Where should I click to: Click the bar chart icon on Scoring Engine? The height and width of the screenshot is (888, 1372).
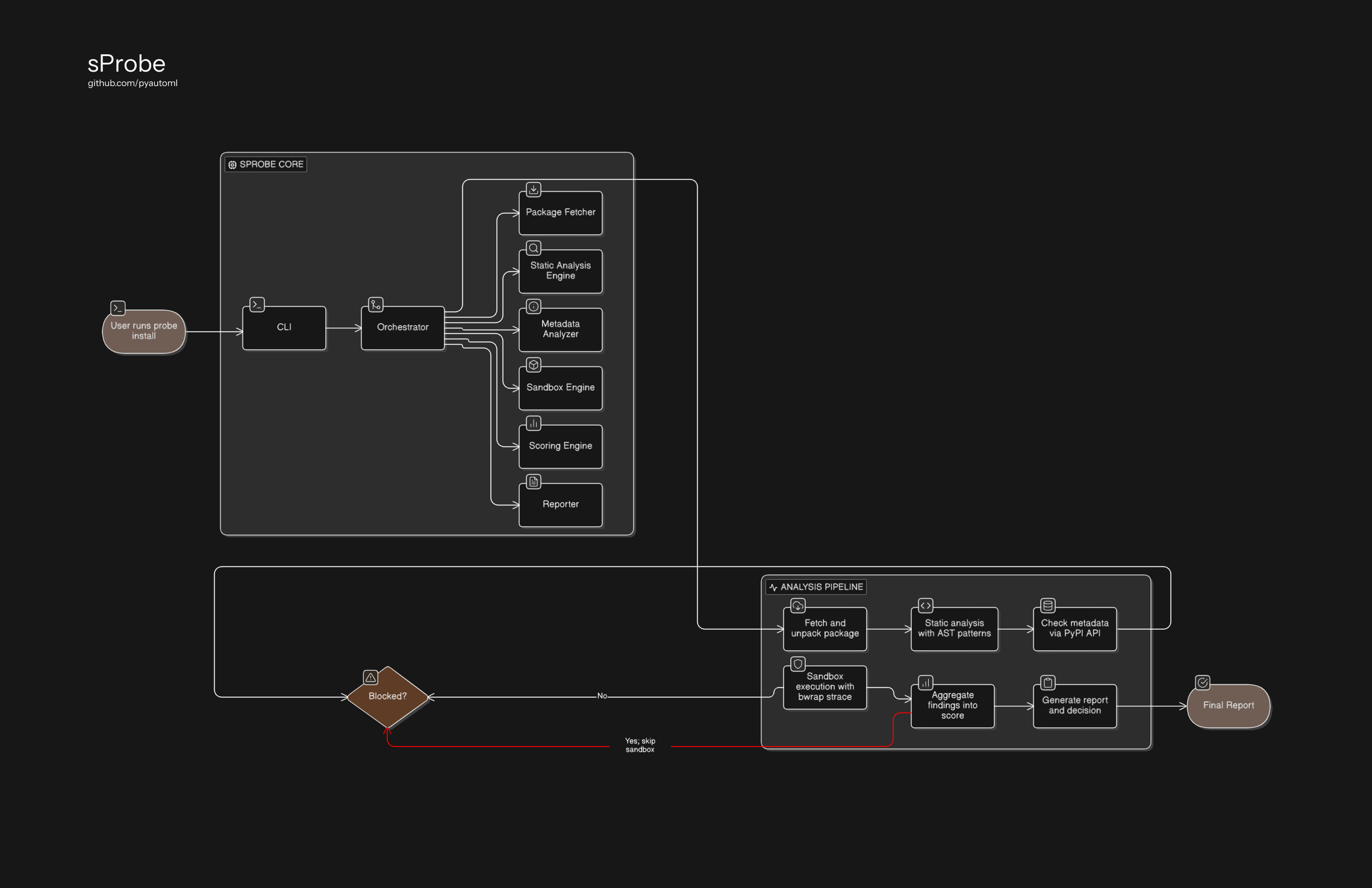pos(534,423)
